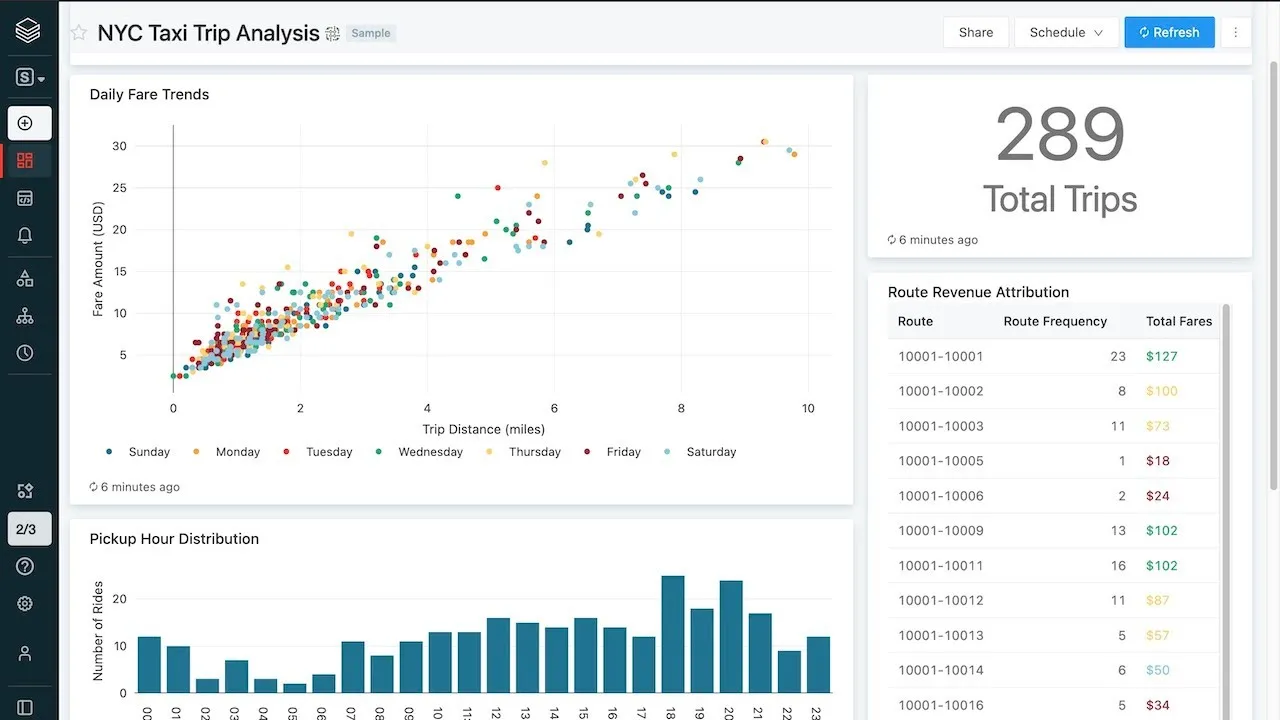Open Alerts via the bell icon
This screenshot has width=1280, height=720.
[25, 236]
